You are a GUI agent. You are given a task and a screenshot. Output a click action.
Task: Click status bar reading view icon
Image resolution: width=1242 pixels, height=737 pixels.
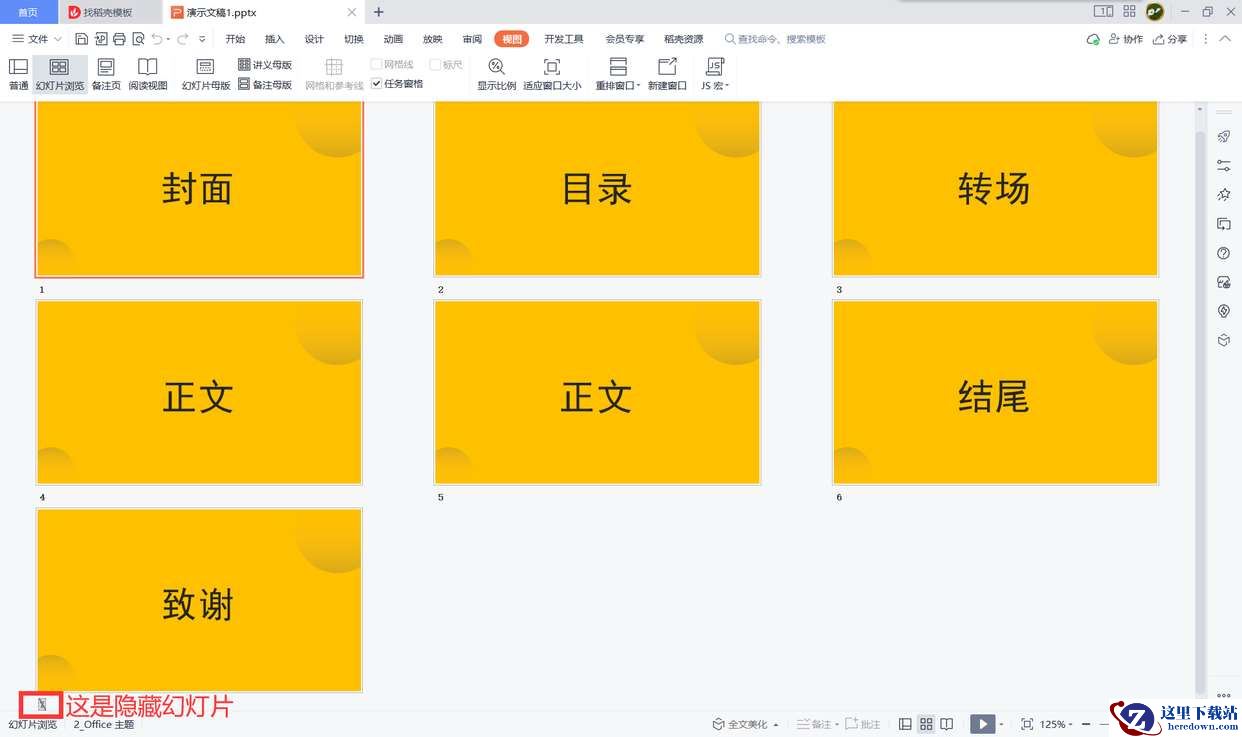(x=947, y=724)
